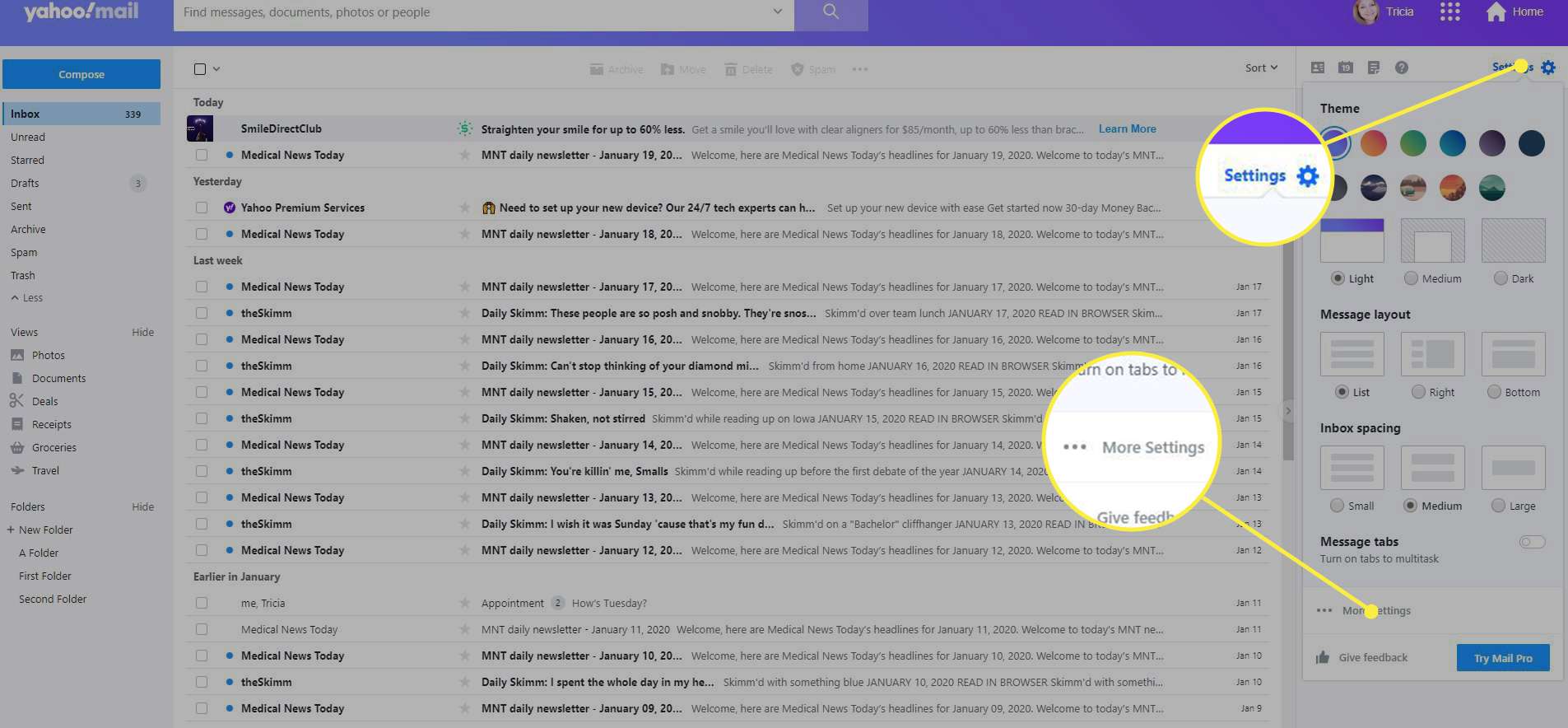Collapse folders list with Less
Image resolution: width=1568 pixels, height=728 pixels.
(27, 298)
